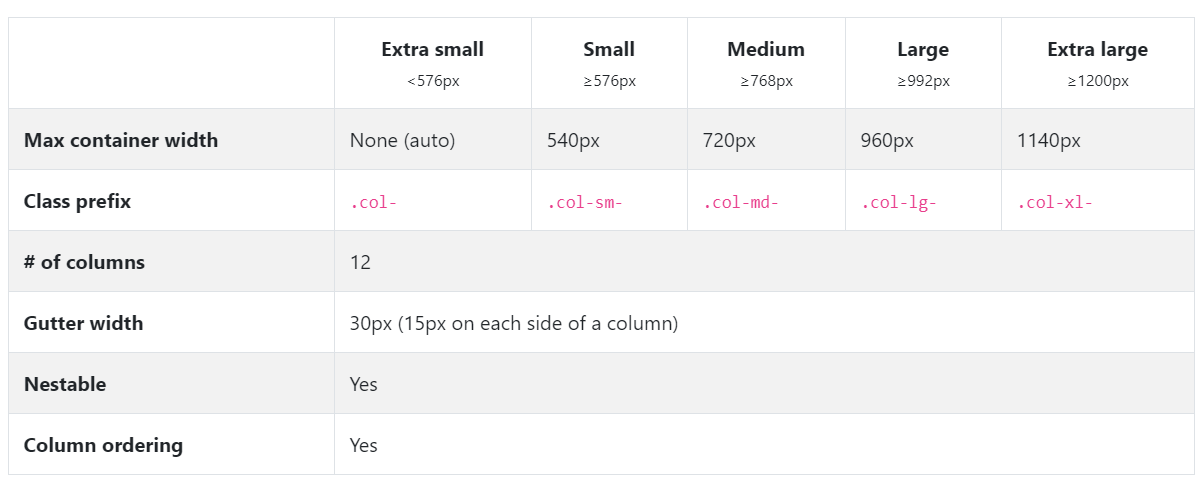Click the .col-sm- code text
1203x492 pixels.
585,203
